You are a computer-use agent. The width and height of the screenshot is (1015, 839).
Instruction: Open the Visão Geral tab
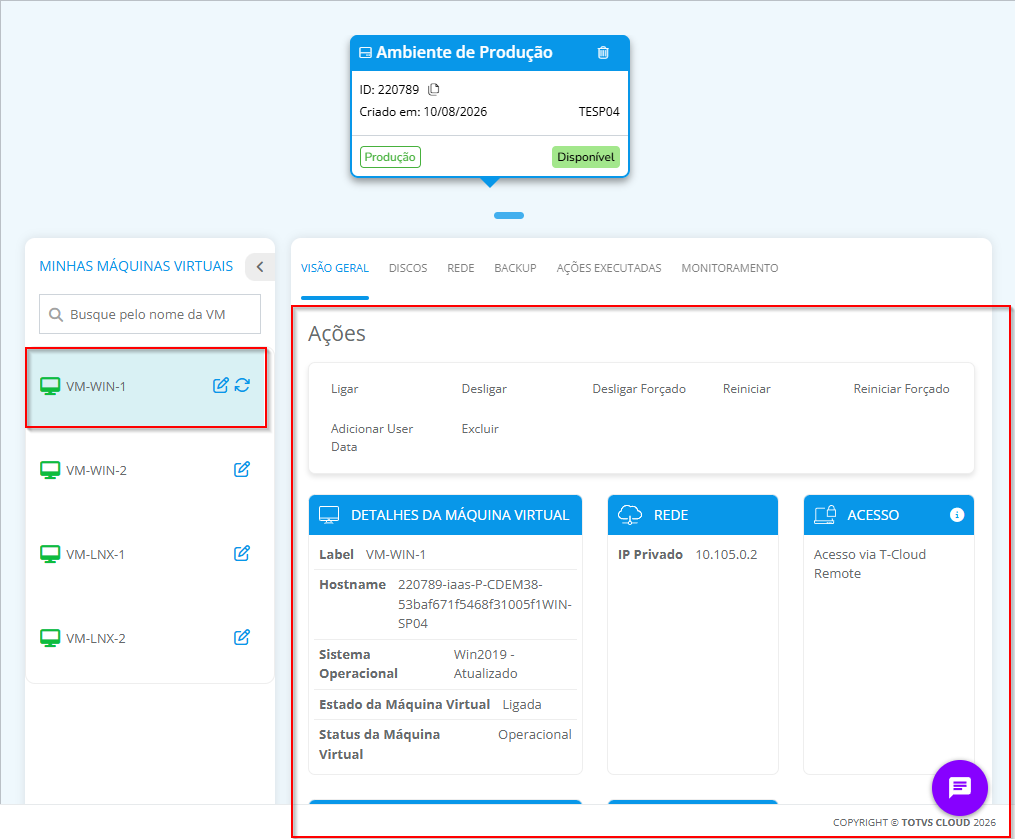pos(335,268)
